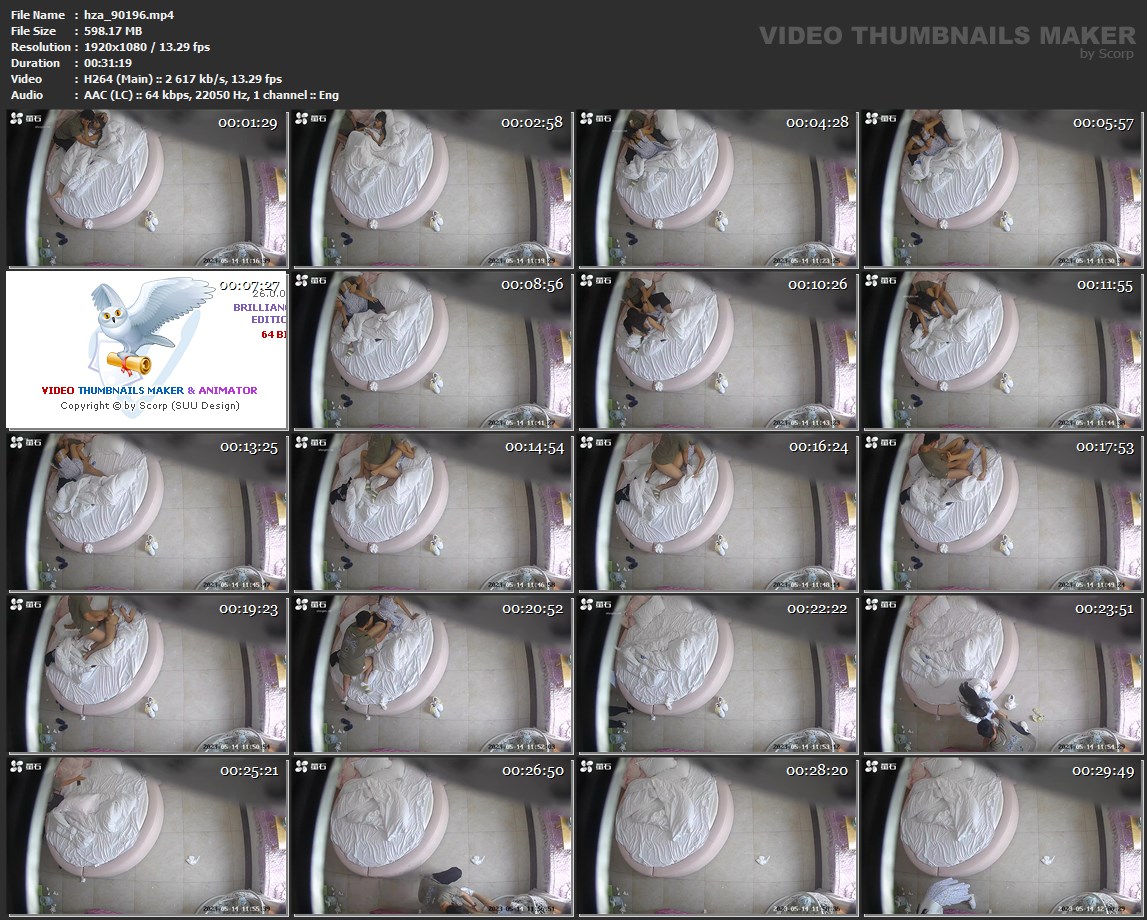
Task: Open the thumbnail stamped 00:26:50
Action: pos(432,837)
